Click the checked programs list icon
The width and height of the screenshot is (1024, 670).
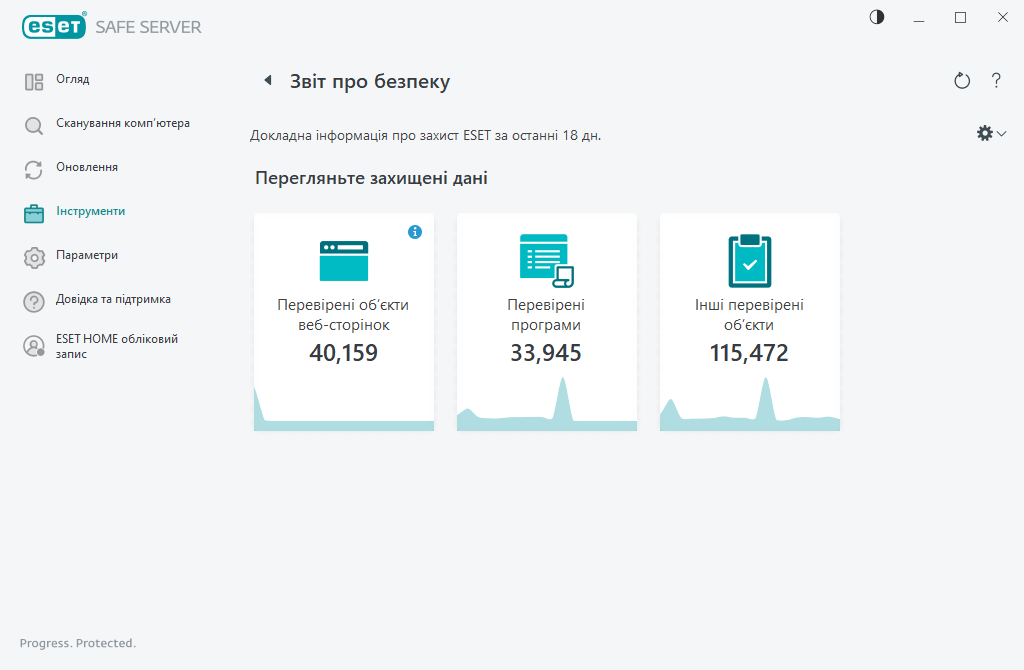coord(546,260)
